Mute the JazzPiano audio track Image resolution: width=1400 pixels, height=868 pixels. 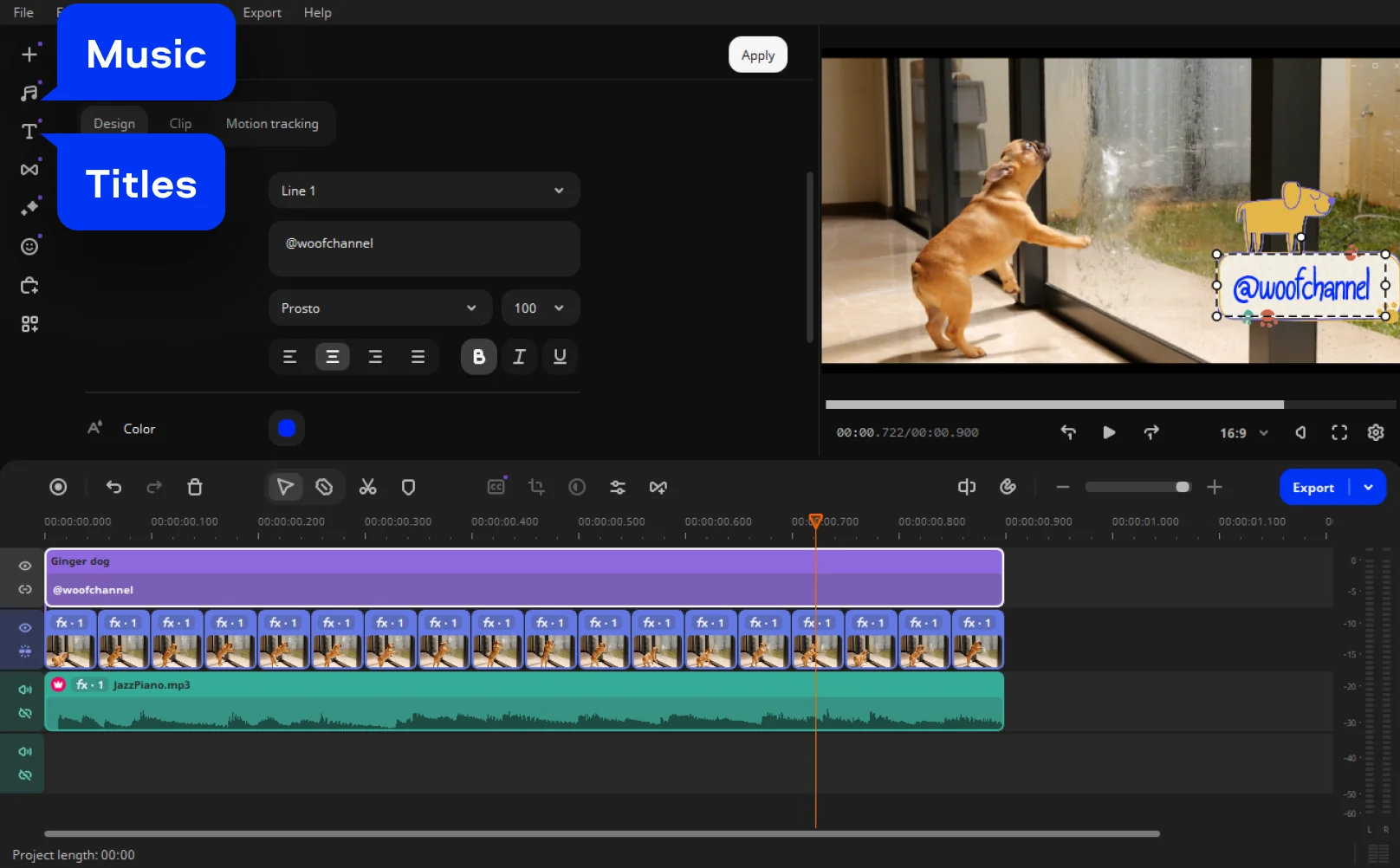click(x=25, y=690)
